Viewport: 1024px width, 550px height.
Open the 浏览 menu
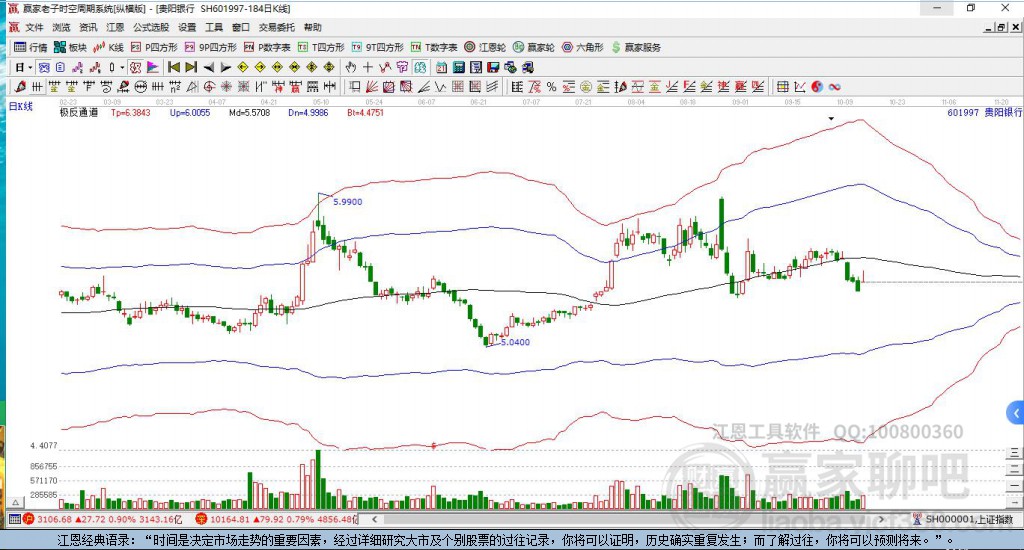(x=61, y=27)
